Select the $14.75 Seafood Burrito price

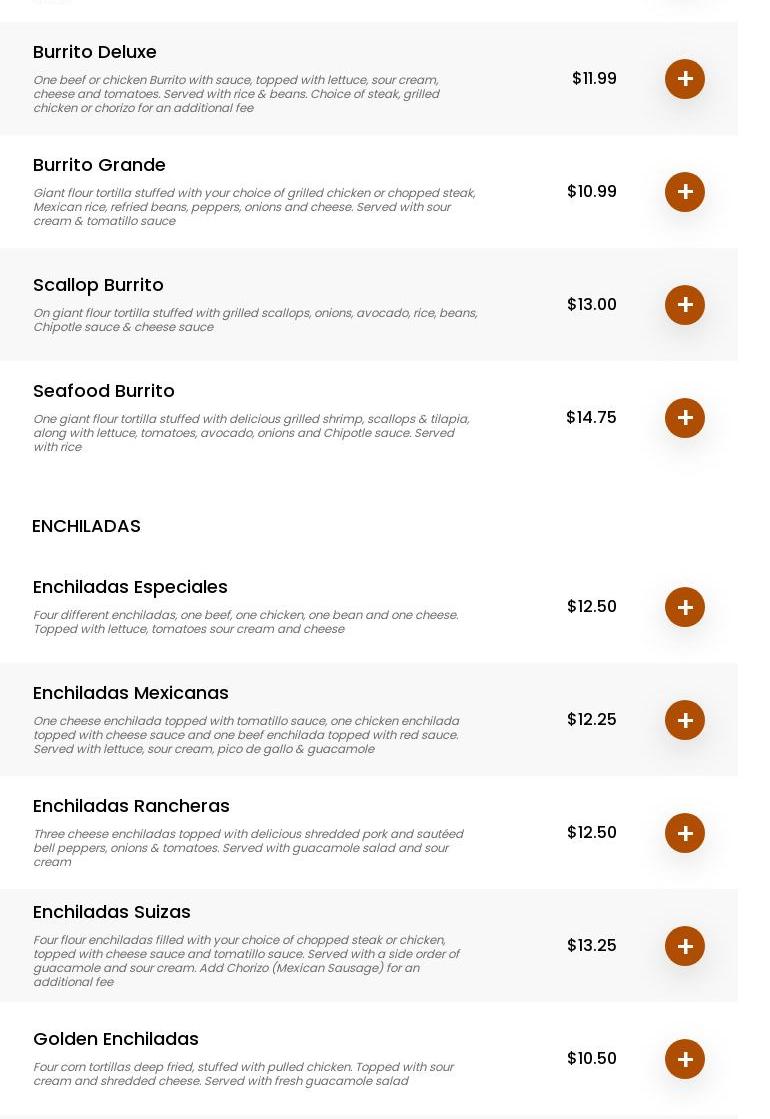click(591, 417)
